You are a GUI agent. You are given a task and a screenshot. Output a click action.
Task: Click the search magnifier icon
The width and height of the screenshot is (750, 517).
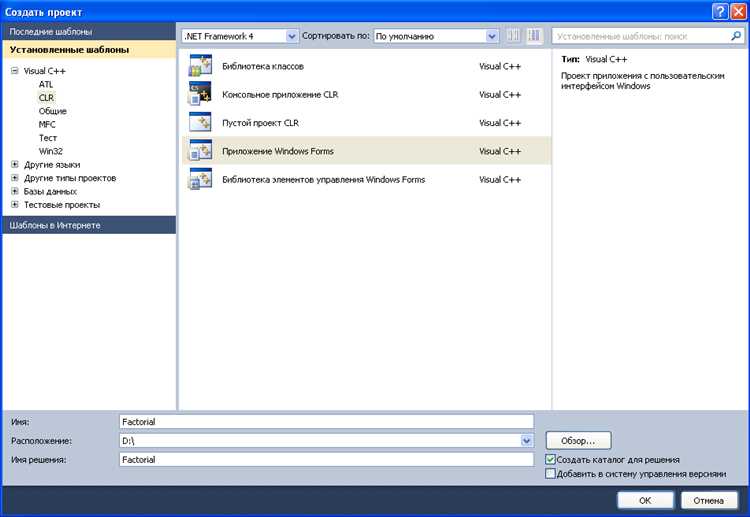coord(736,36)
